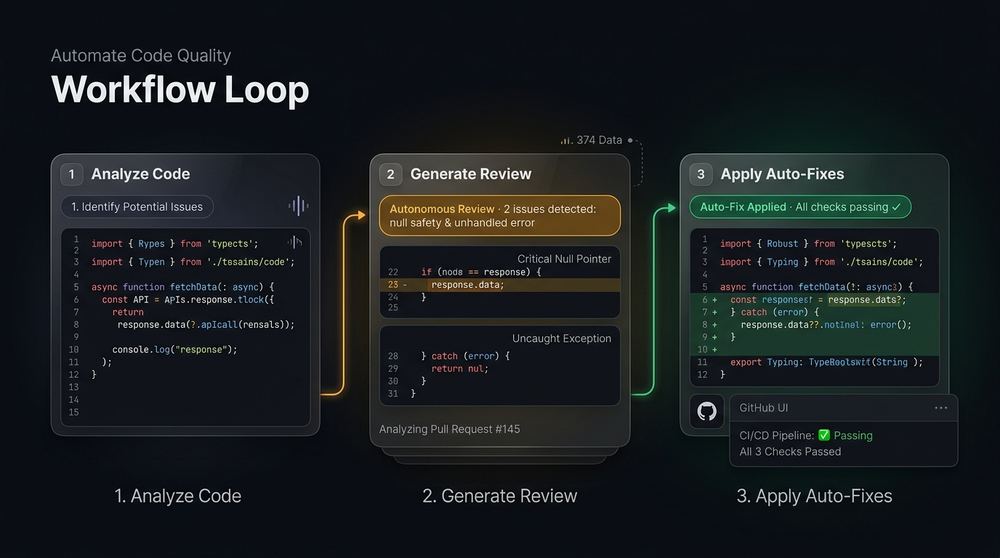Click the step 3 number badge
Viewport: 1000px width, 558px height.
point(701,174)
